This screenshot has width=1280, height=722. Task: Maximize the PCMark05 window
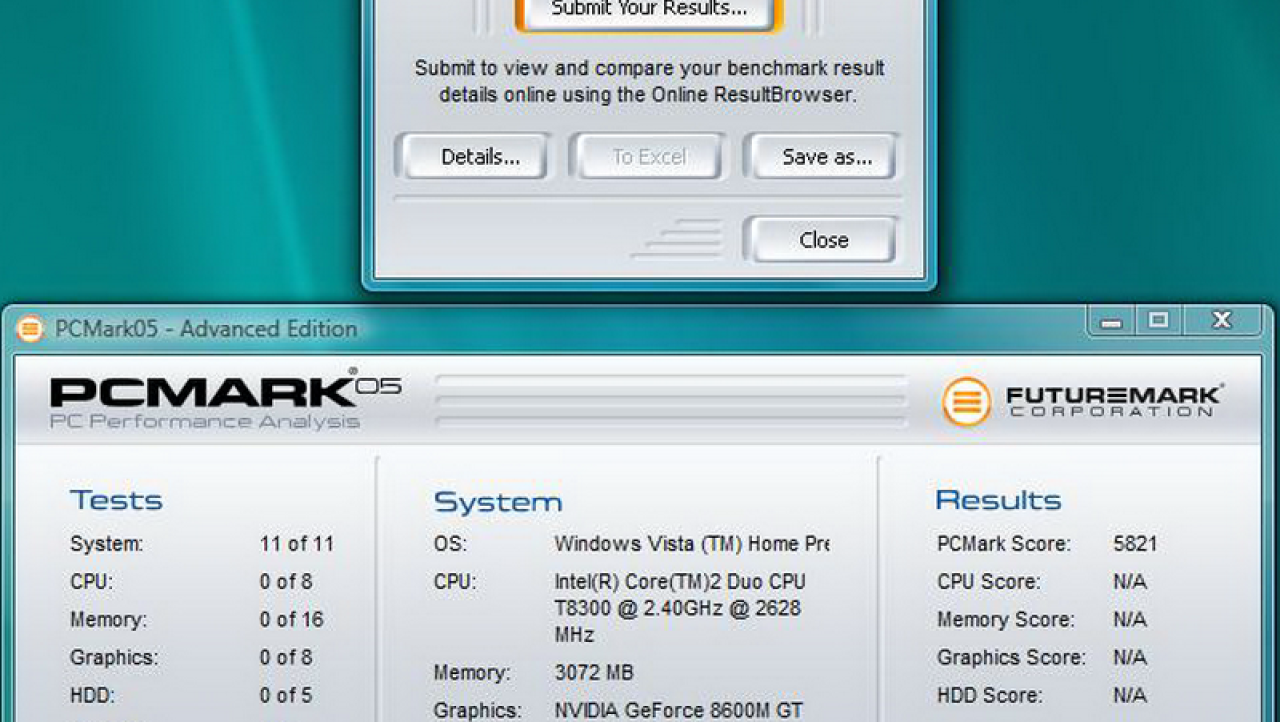(x=1158, y=321)
